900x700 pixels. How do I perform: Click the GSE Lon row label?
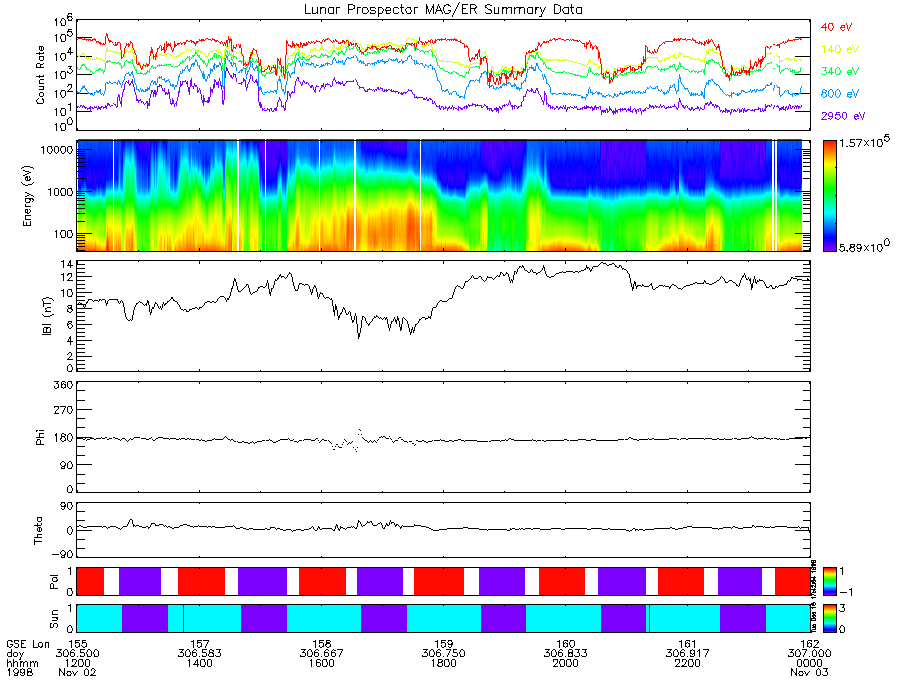pyautogui.click(x=28, y=644)
